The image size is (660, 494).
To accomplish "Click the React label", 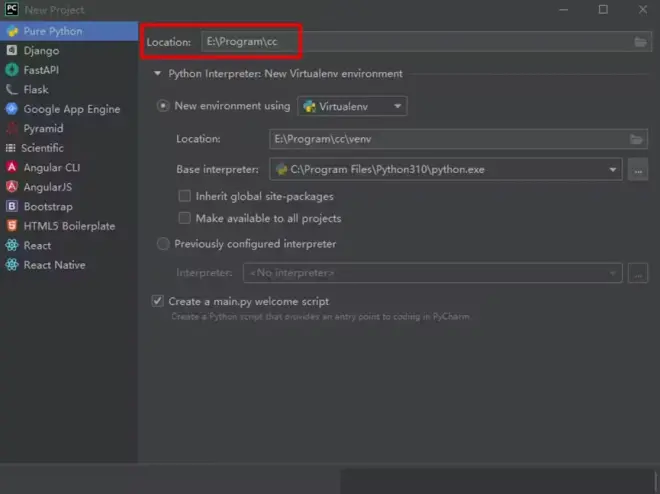I will [x=37, y=245].
